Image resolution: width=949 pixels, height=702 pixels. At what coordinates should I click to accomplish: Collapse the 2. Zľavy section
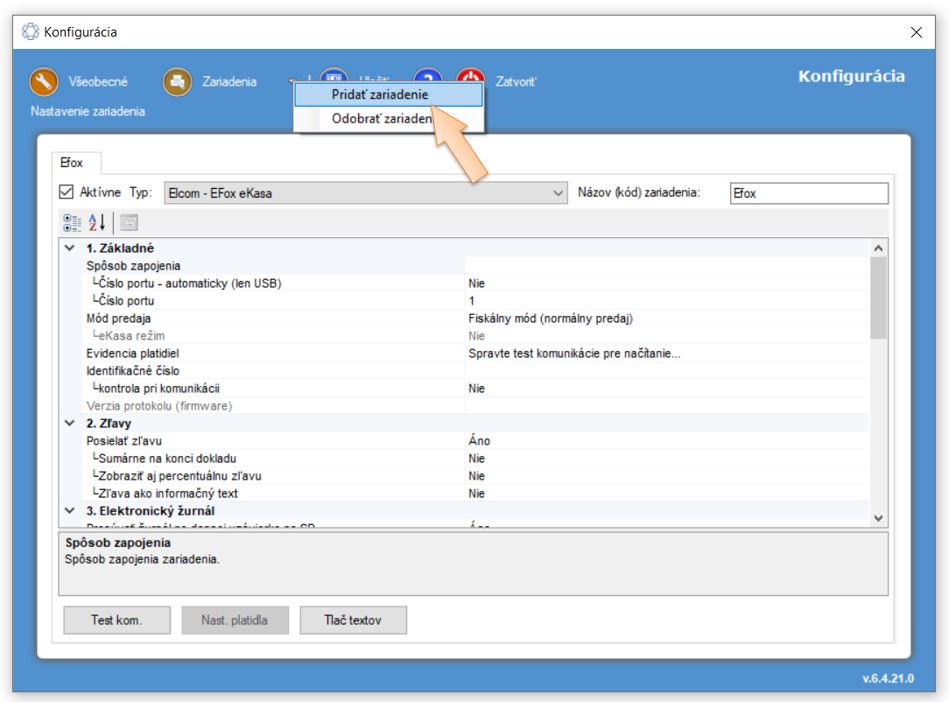pos(69,423)
